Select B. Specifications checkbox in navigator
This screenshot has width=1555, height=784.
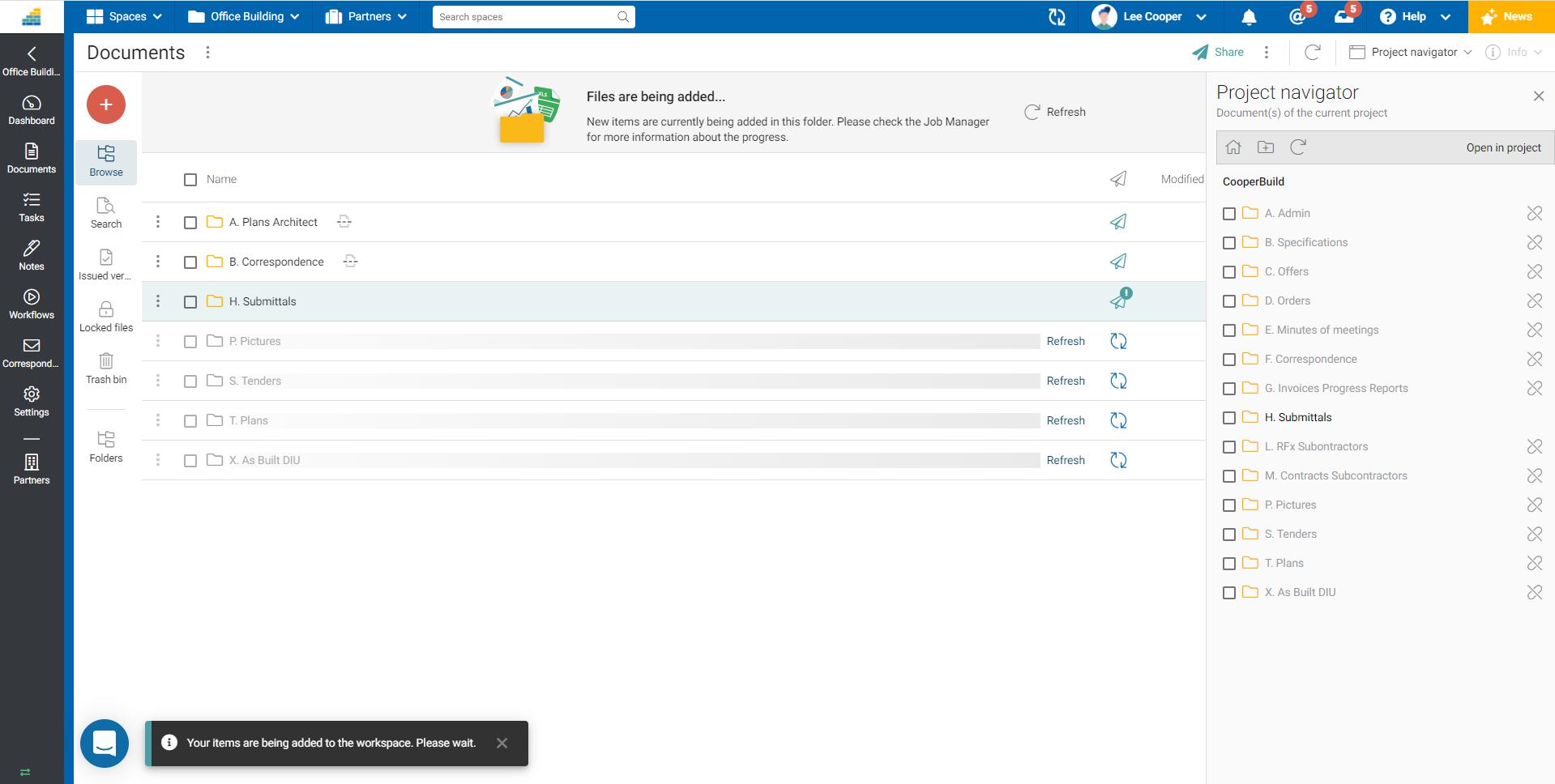[x=1229, y=243]
